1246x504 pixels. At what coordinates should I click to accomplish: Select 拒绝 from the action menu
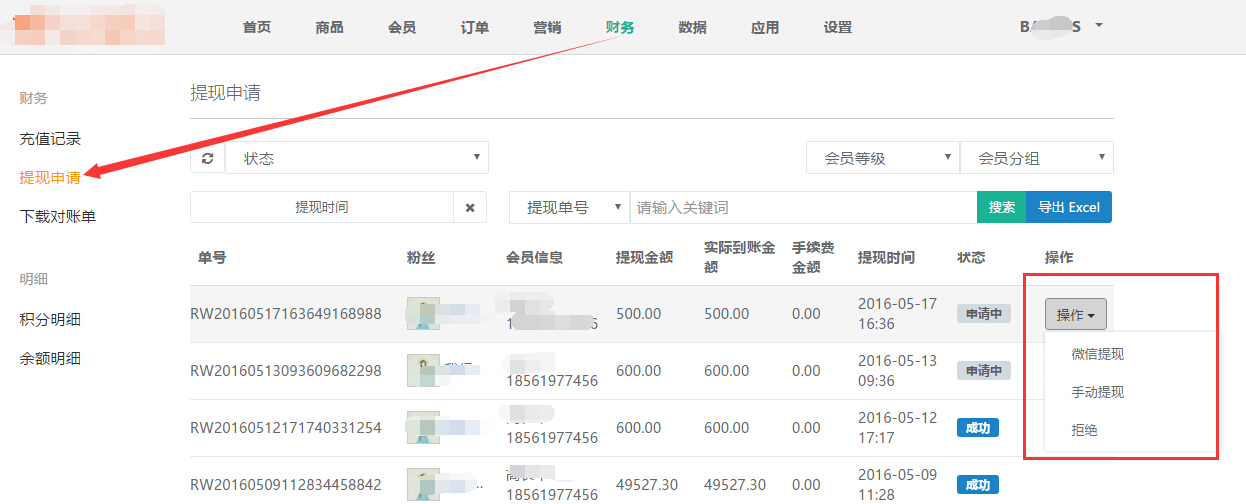(x=1085, y=430)
